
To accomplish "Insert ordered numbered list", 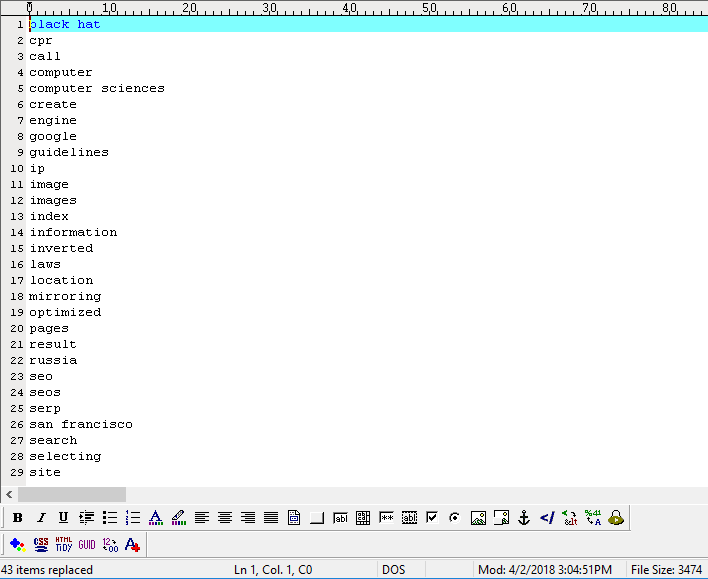I will click(x=133, y=518).
